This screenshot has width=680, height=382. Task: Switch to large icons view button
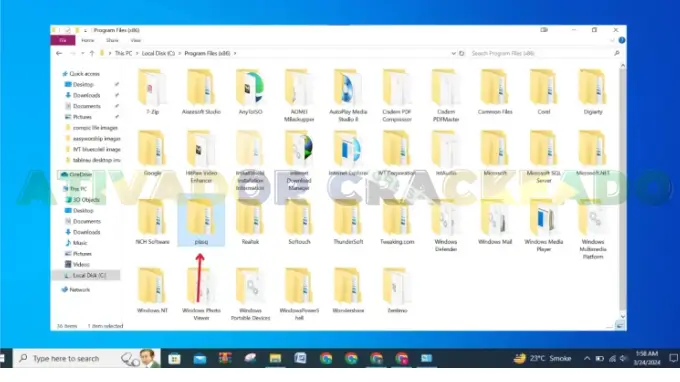click(620, 326)
